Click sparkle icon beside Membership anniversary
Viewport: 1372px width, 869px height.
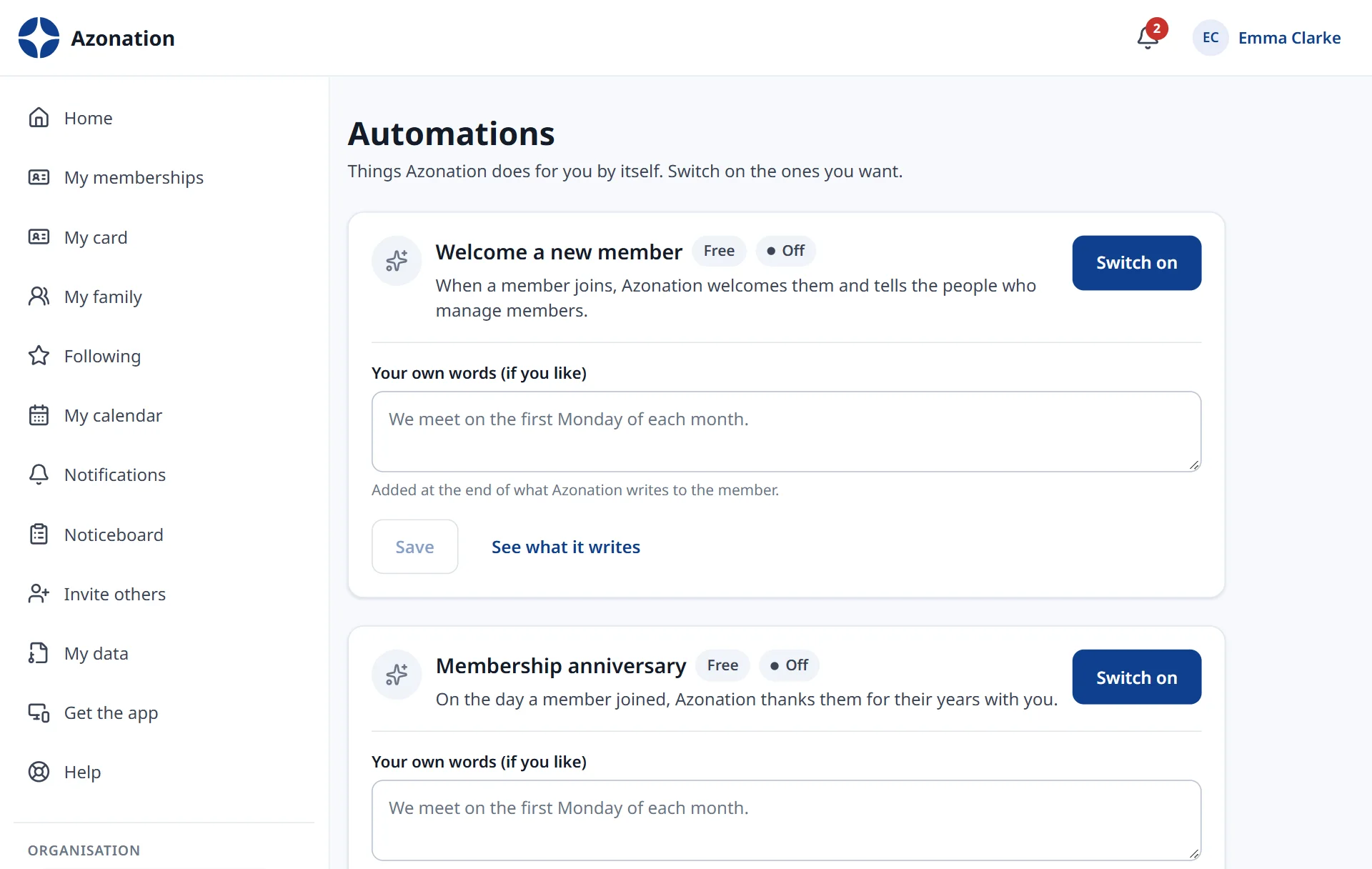pyautogui.click(x=397, y=675)
